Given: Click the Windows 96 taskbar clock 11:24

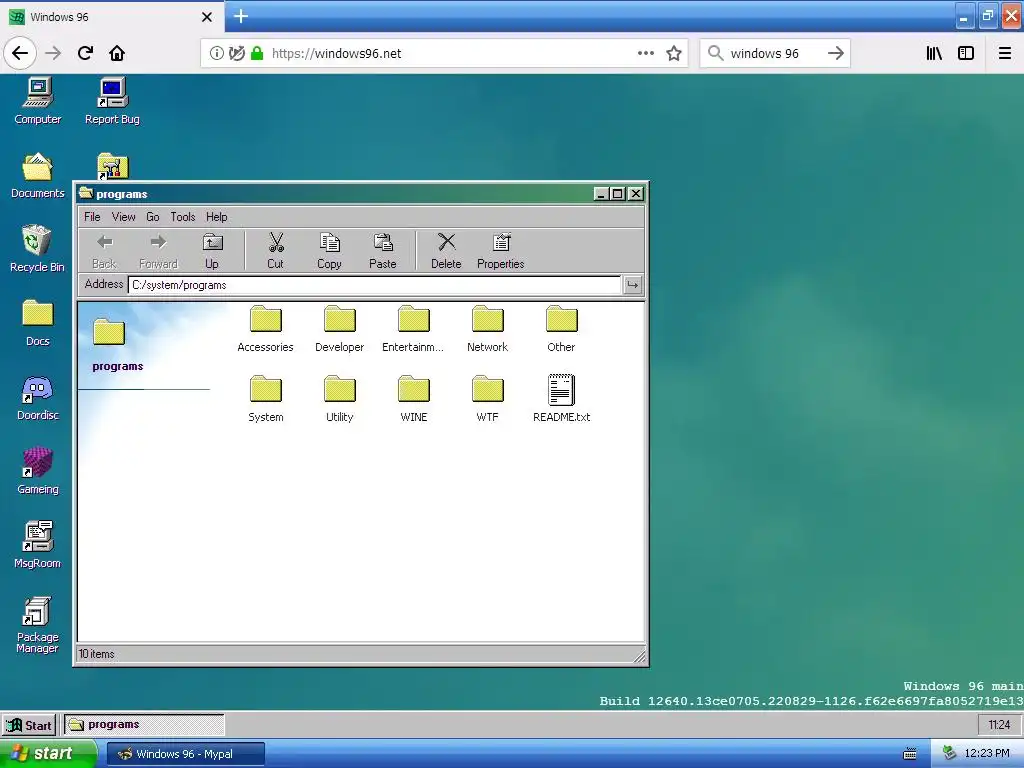Looking at the screenshot, I should coord(999,725).
